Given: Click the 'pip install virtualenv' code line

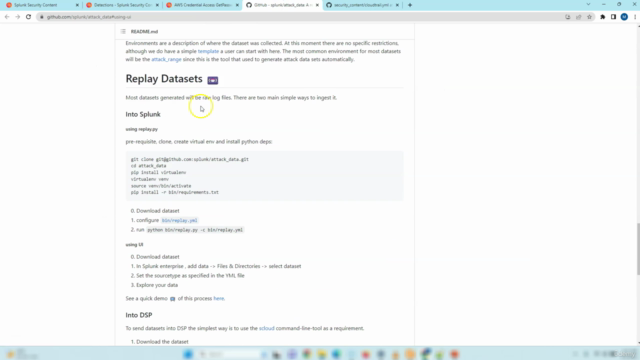Looking at the screenshot, I should point(158,173).
